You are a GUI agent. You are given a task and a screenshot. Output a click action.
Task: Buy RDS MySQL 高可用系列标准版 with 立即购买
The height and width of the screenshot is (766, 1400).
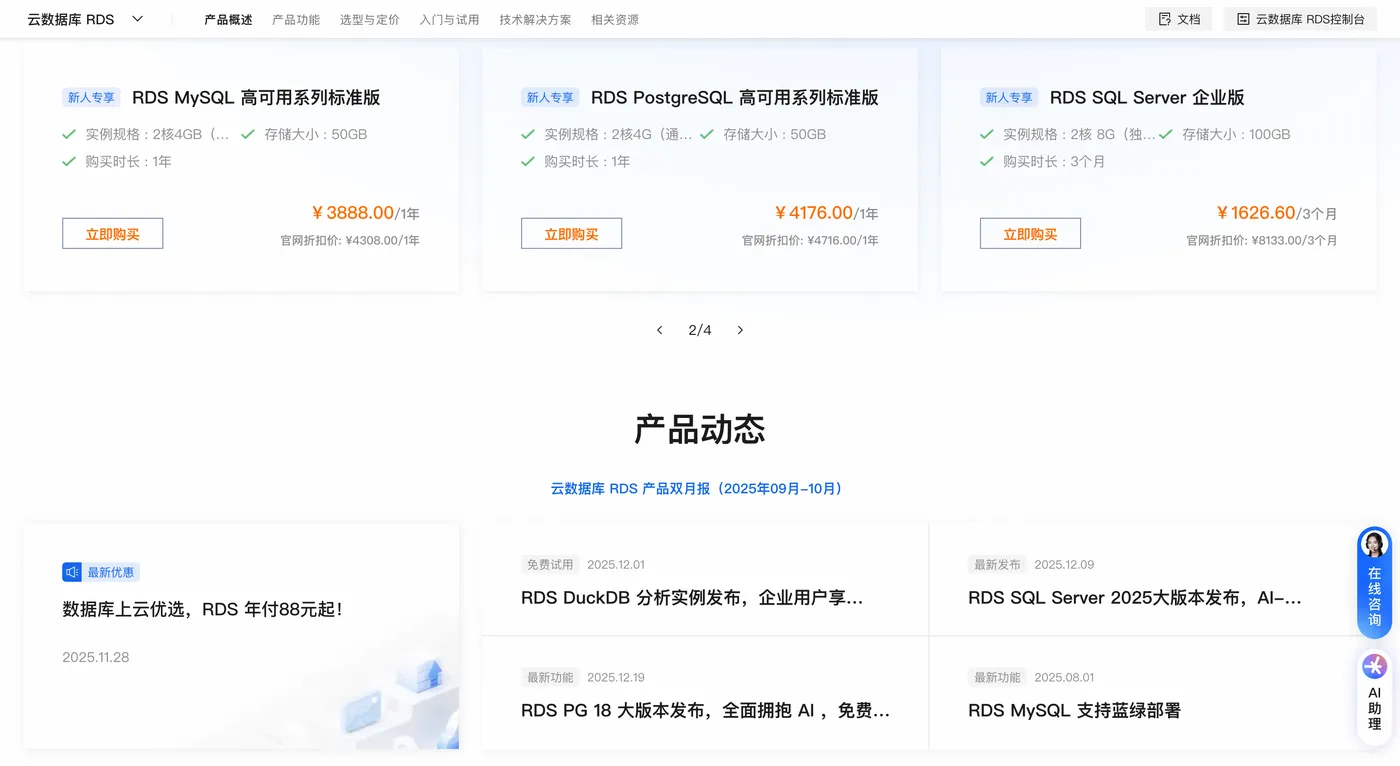[112, 234]
